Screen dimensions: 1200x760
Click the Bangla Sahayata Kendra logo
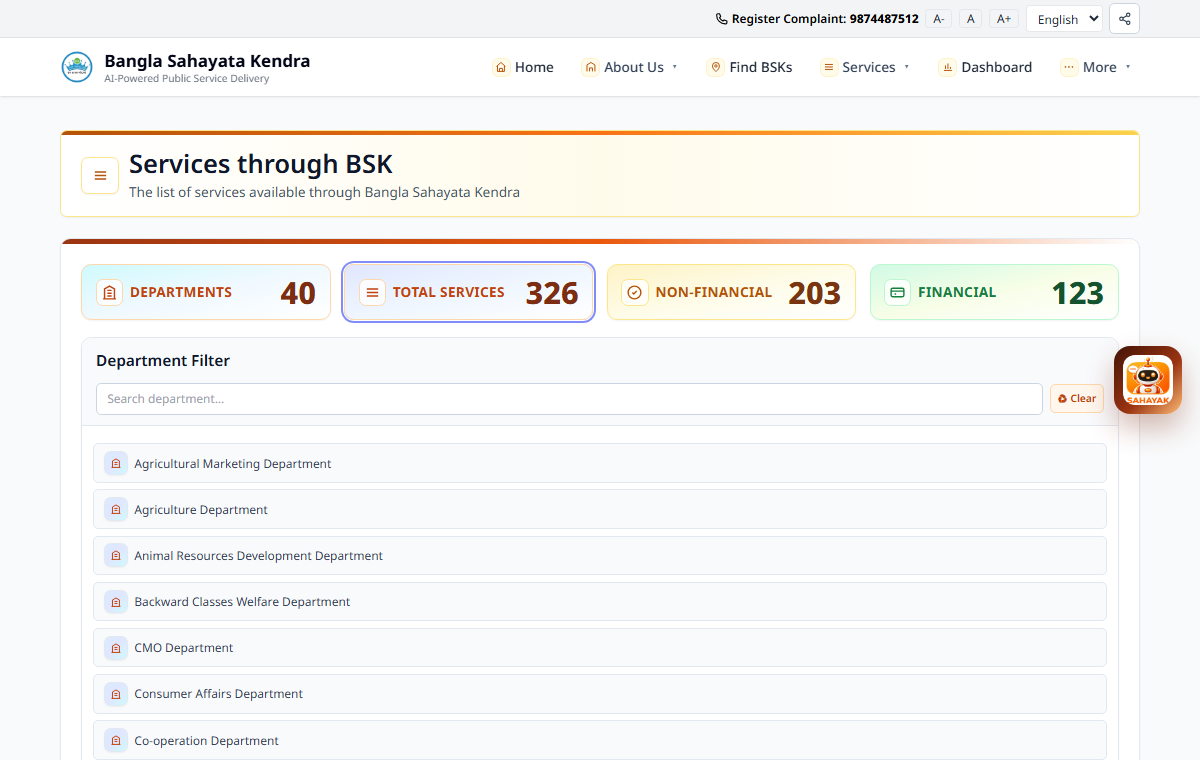pyautogui.click(x=77, y=67)
